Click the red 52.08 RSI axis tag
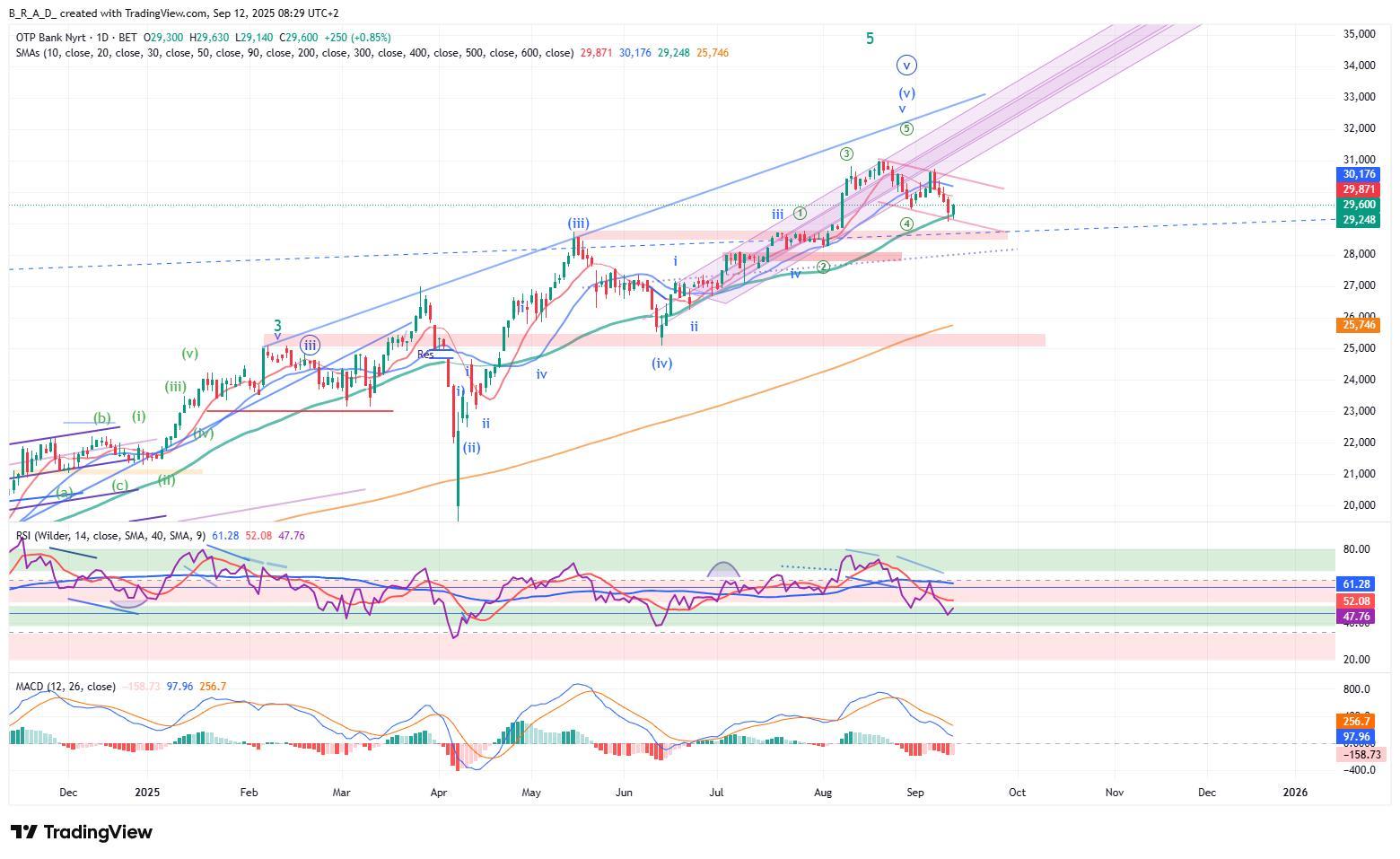This screenshot has height=859, width=1400. [x=1356, y=600]
